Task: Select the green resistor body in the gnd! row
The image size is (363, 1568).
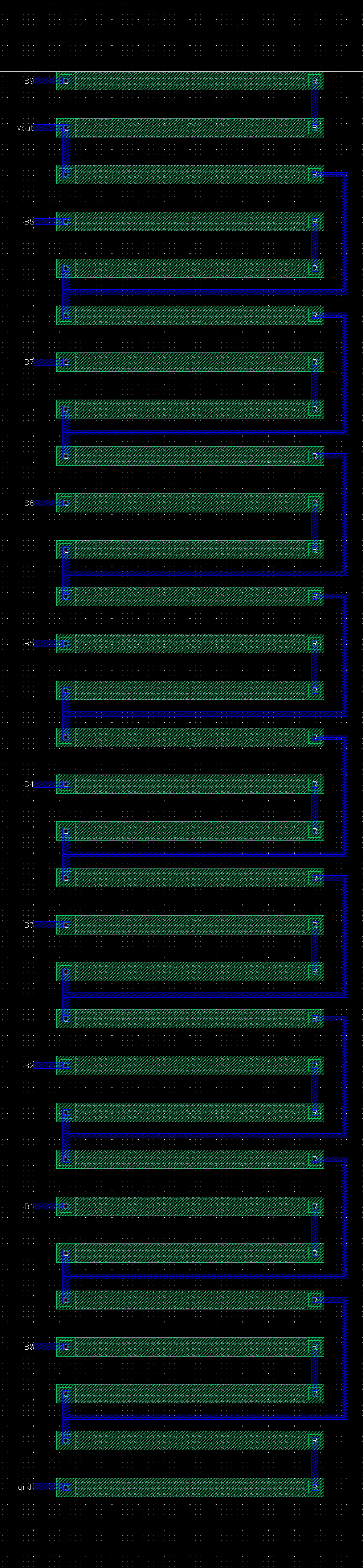Action: 190,1487
